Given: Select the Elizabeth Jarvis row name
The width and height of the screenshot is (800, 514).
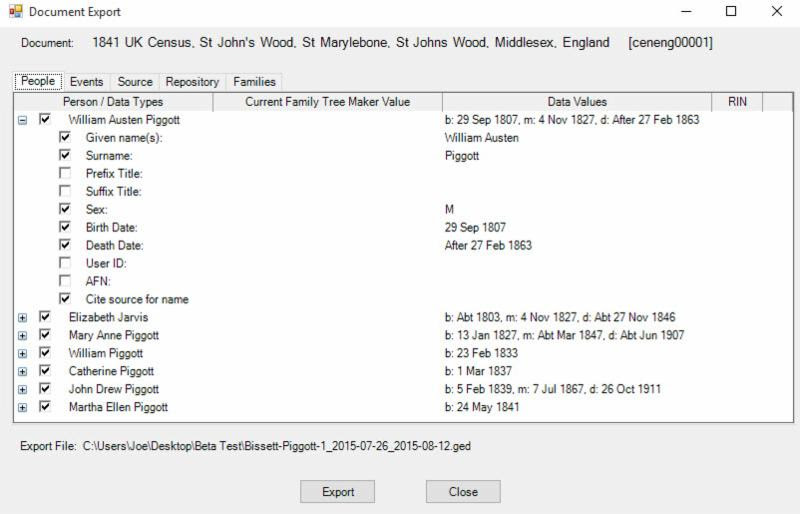Looking at the screenshot, I should pos(108,317).
